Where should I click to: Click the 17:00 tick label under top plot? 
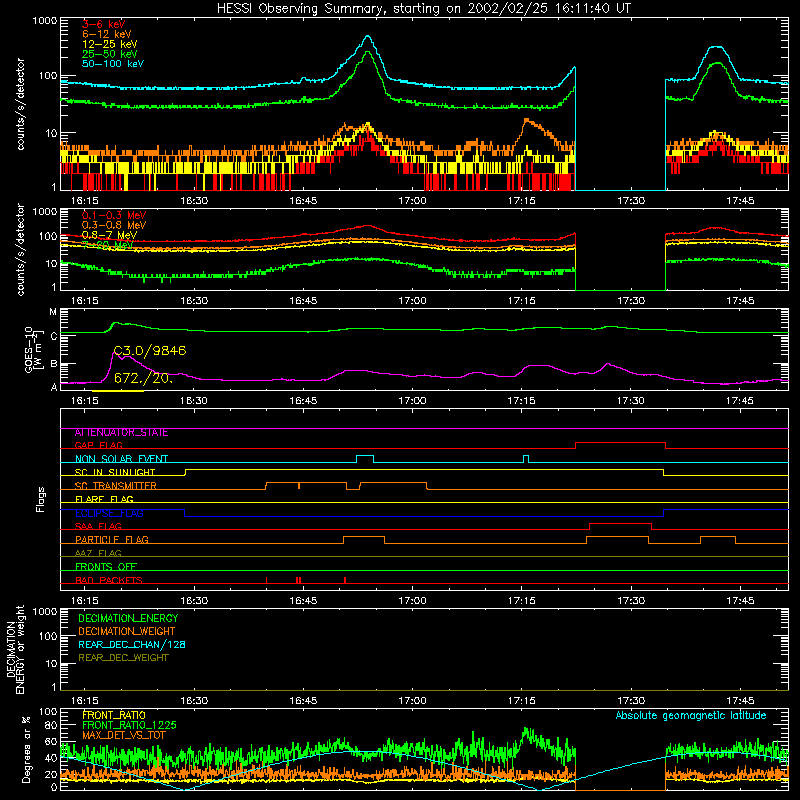pos(412,201)
